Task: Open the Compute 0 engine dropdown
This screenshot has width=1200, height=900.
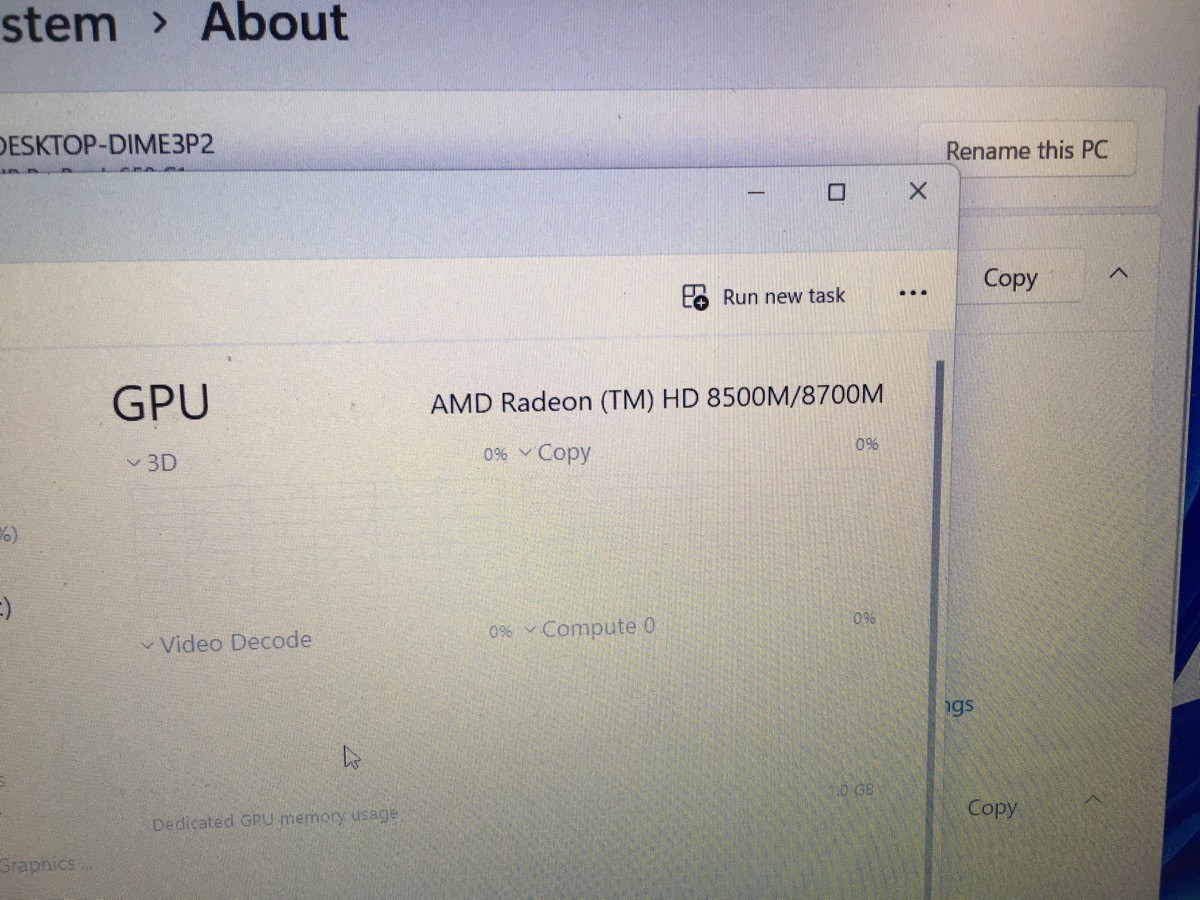Action: click(590, 628)
